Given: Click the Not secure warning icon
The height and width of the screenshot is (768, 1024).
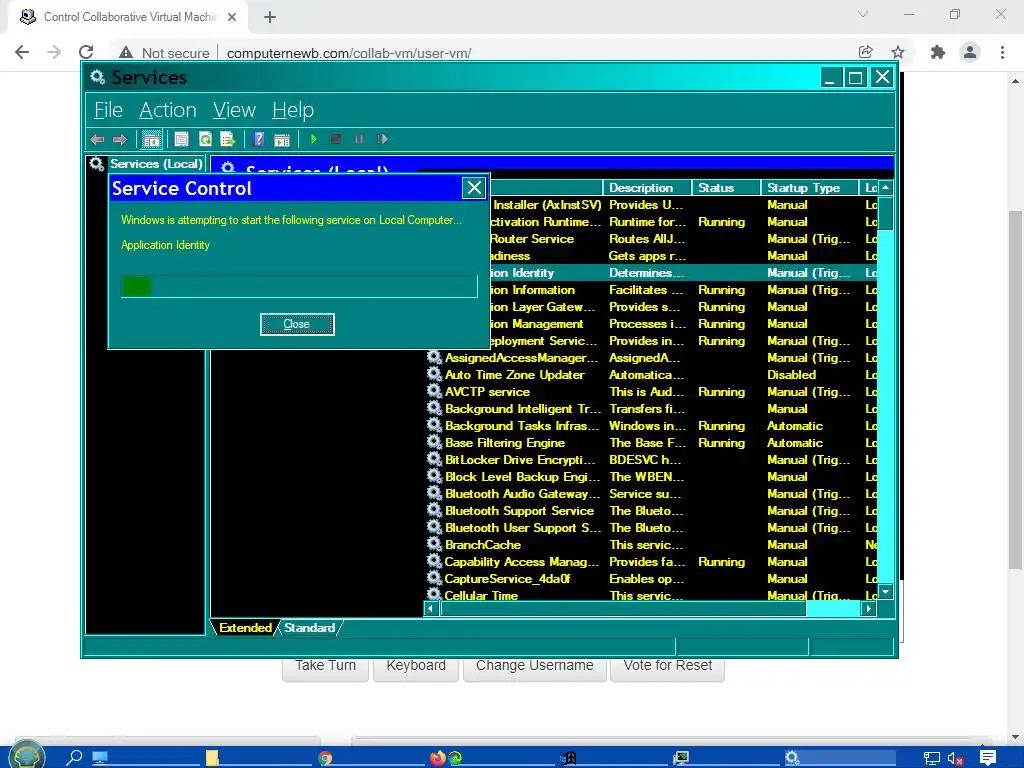Looking at the screenshot, I should click(x=126, y=53).
